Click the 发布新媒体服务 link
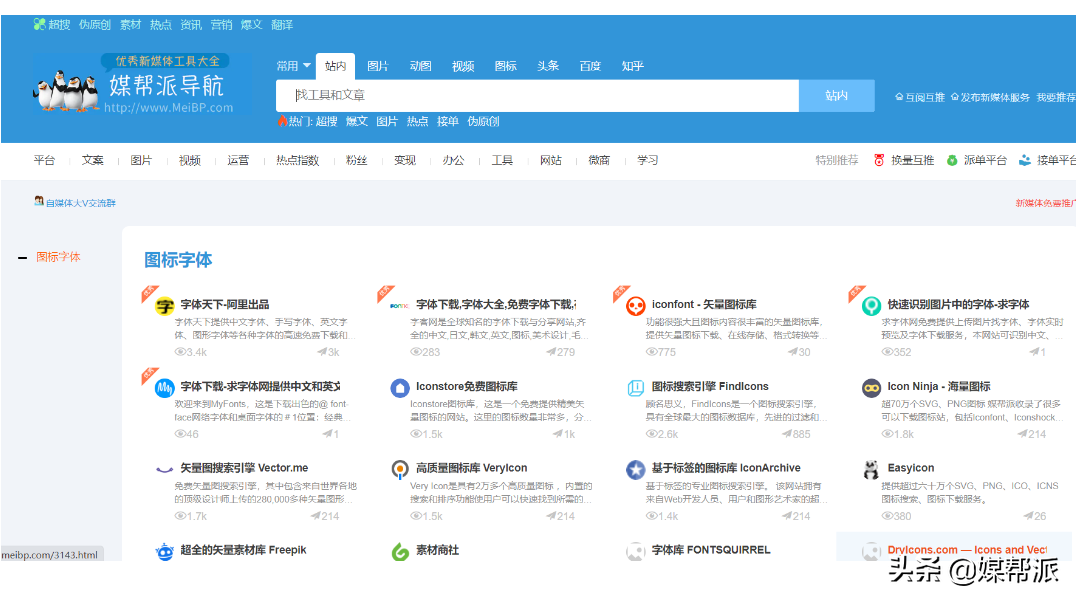 (x=990, y=97)
